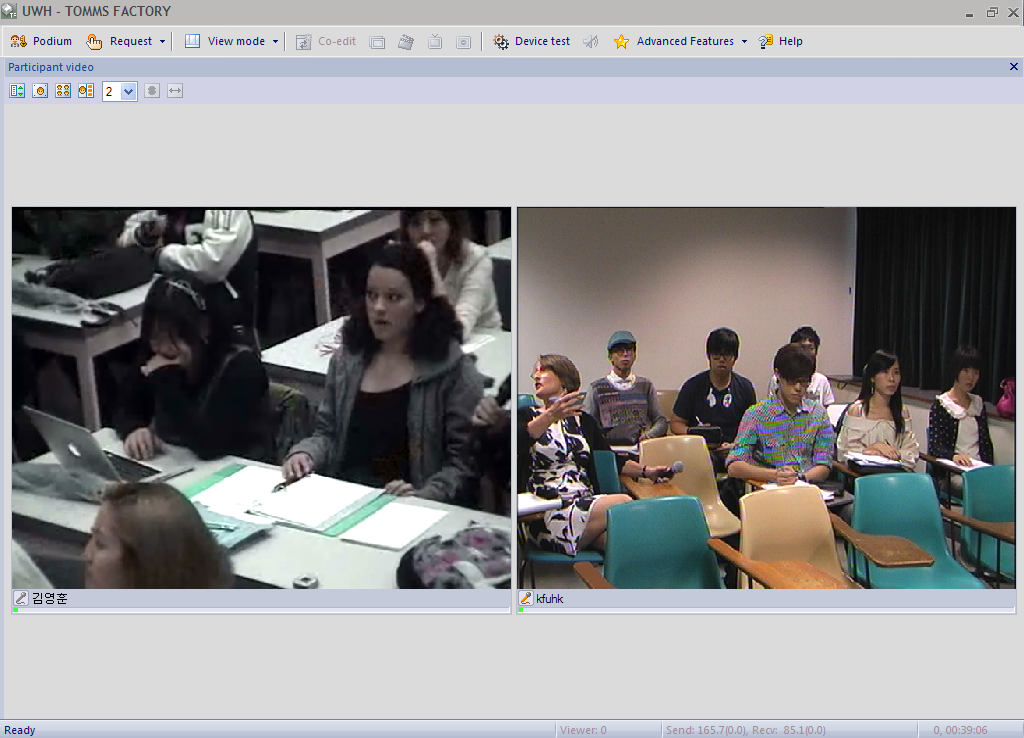The height and width of the screenshot is (738, 1024).
Task: Expand the View mode dropdown arrow
Action: (275, 42)
